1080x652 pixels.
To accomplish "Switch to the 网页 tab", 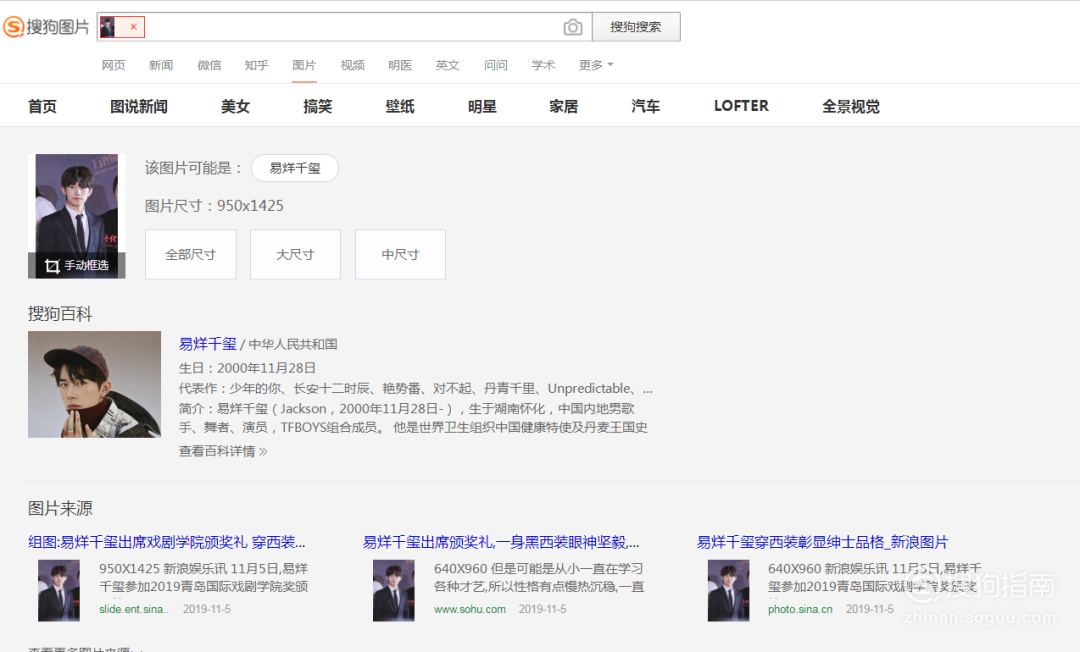I will click(114, 65).
